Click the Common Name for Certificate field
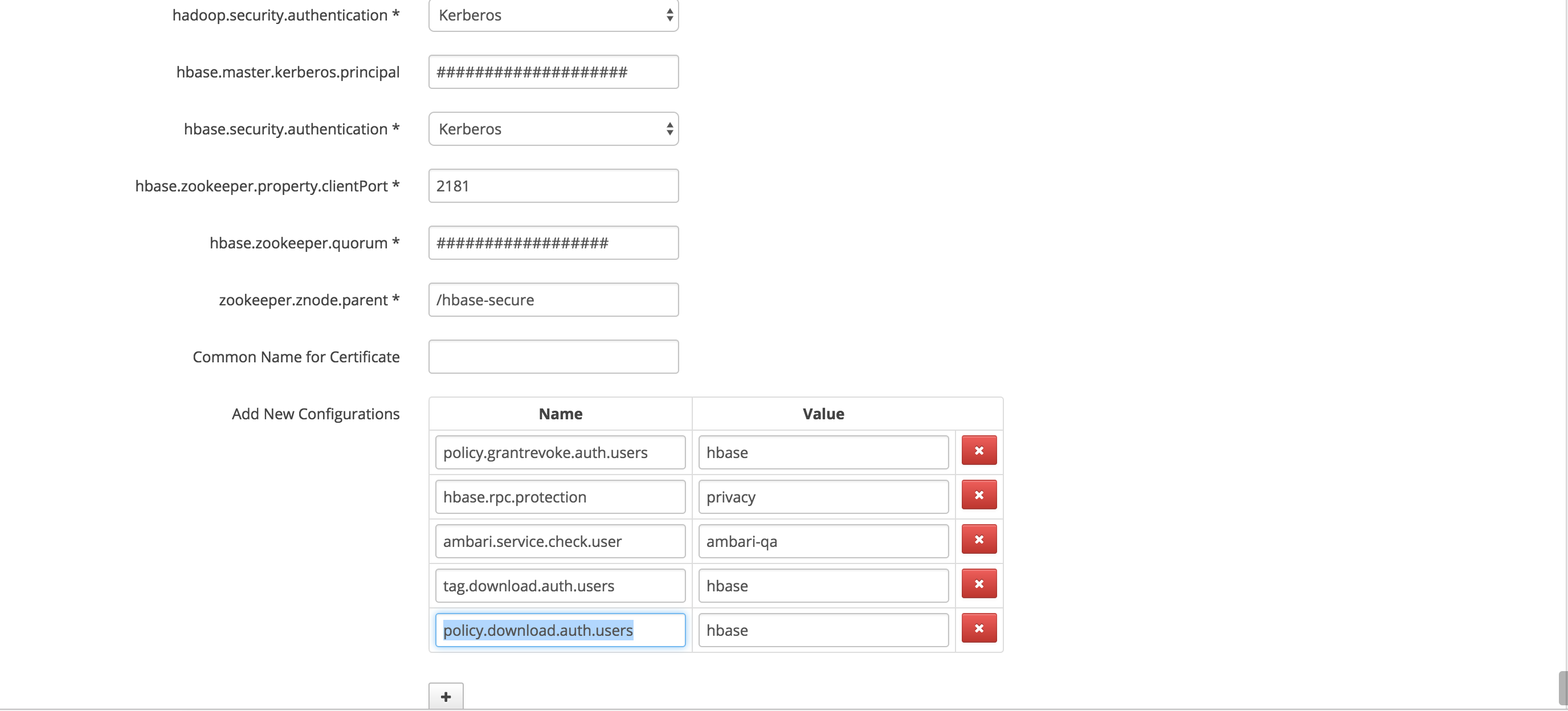The image size is (1568, 711). click(553, 356)
